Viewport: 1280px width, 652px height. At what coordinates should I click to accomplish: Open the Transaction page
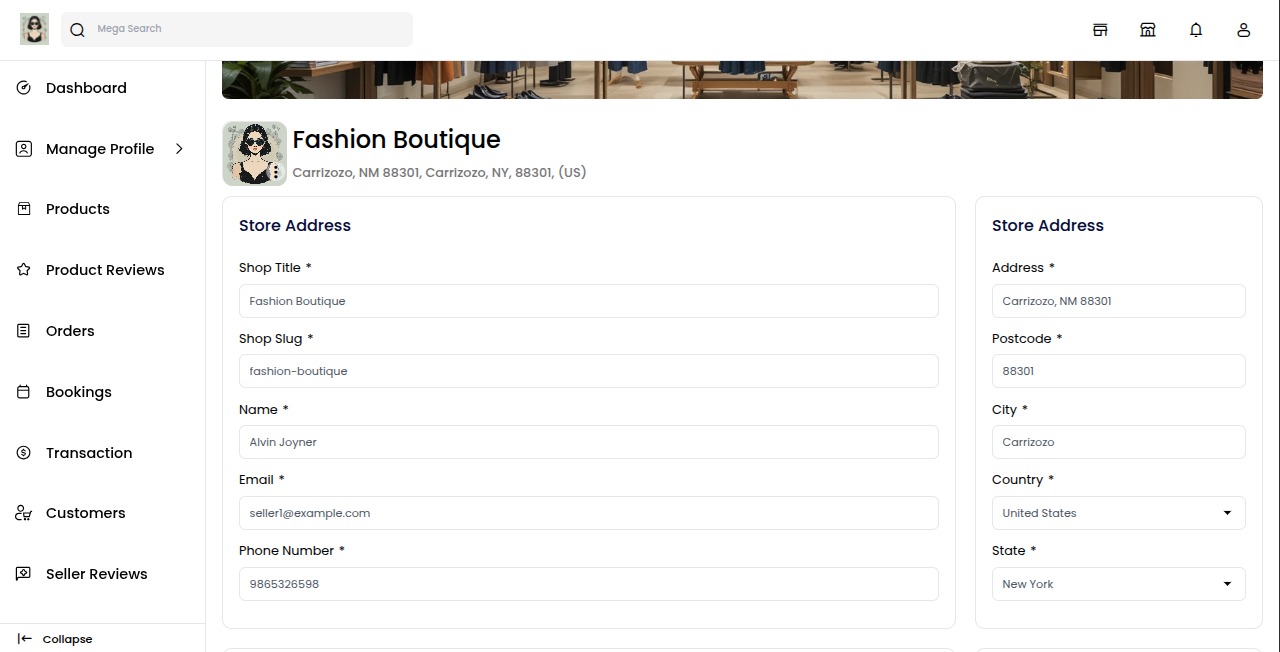coord(88,453)
